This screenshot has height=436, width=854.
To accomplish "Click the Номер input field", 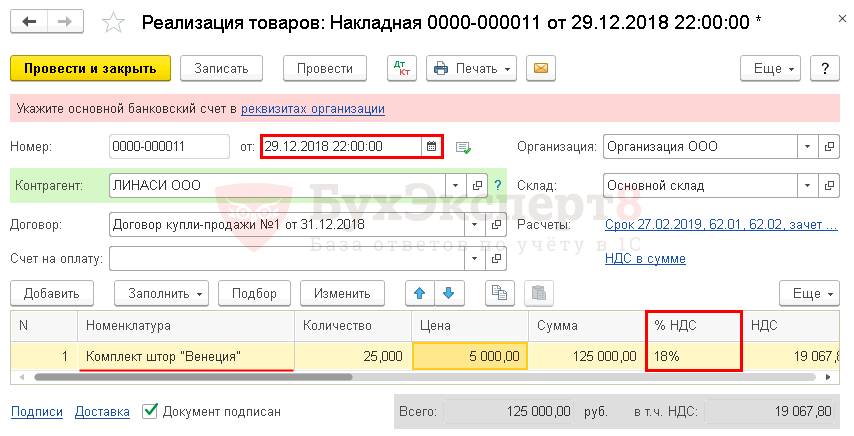I will 170,146.
